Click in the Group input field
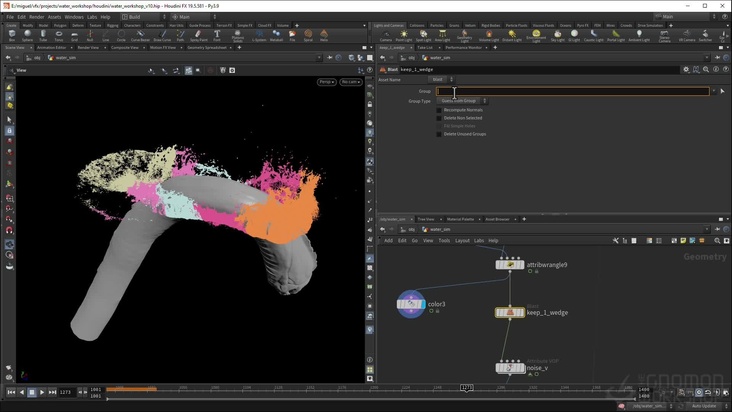732x412 pixels. tap(572, 91)
